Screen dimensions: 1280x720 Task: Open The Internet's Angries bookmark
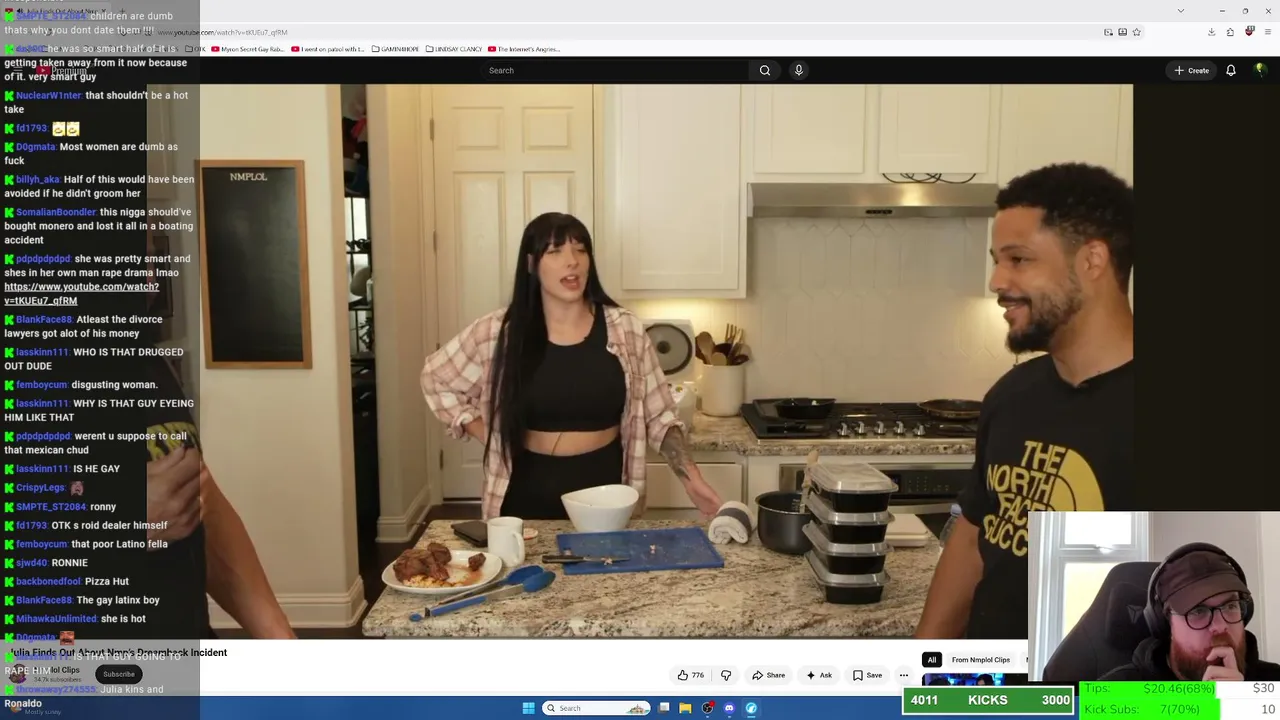pyautogui.click(x=524, y=49)
